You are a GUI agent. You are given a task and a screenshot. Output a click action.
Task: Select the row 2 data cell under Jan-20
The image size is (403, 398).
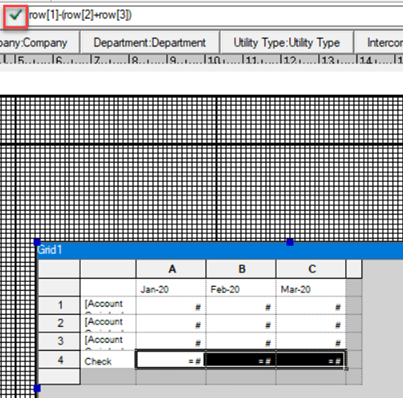click(x=171, y=323)
